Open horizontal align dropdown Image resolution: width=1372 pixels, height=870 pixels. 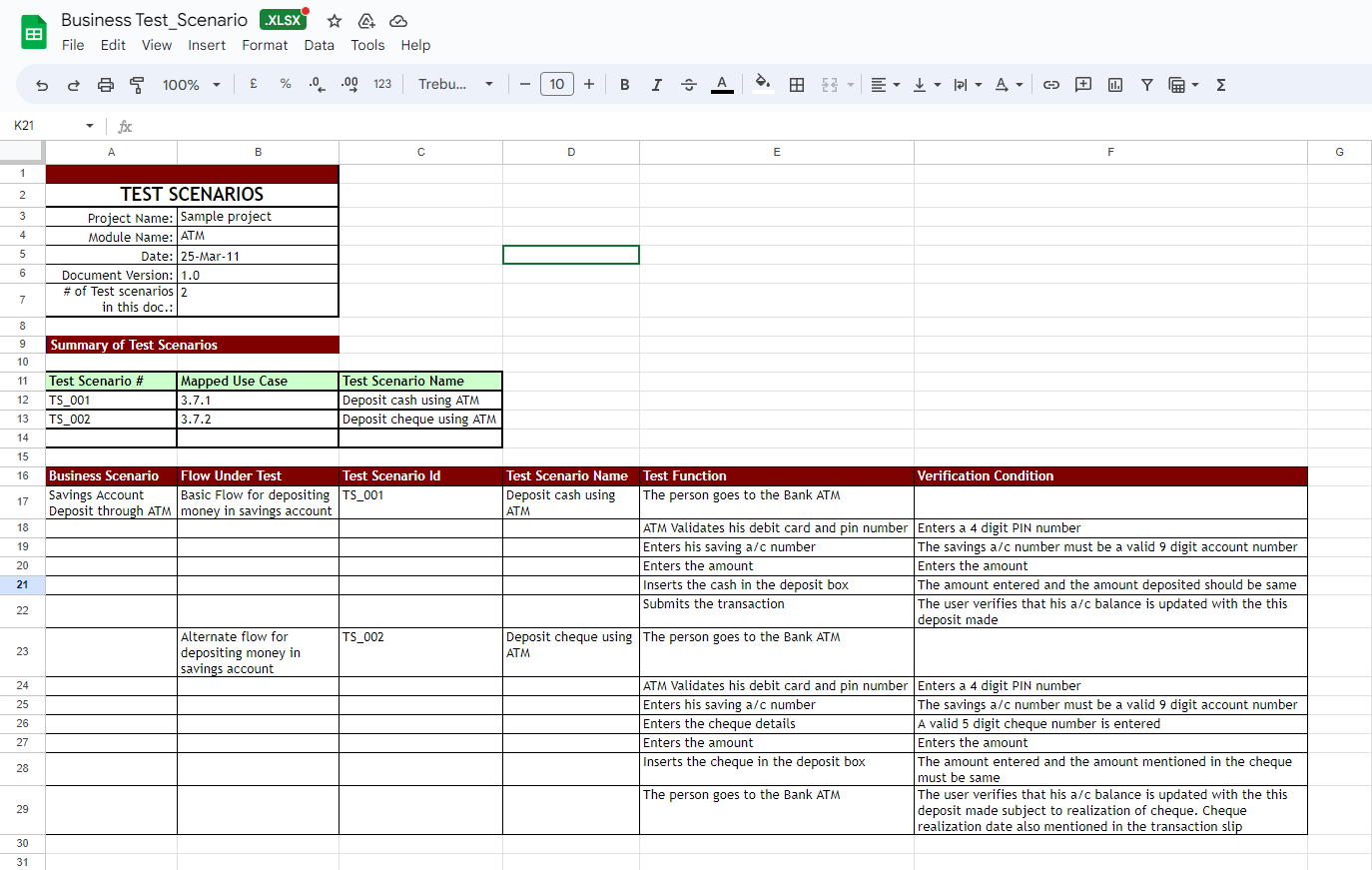click(x=885, y=85)
